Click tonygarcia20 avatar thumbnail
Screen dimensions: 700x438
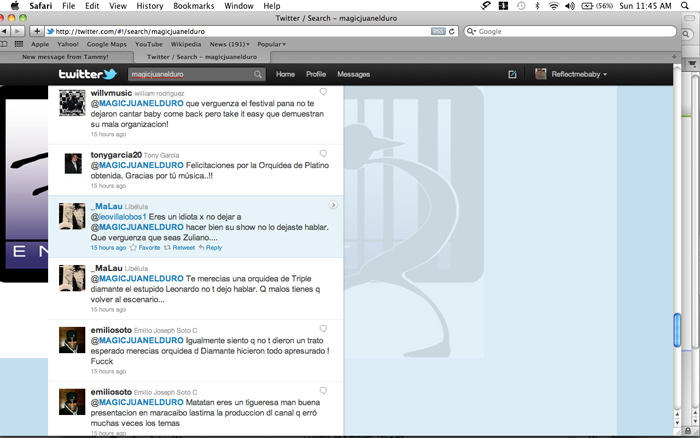click(x=73, y=163)
